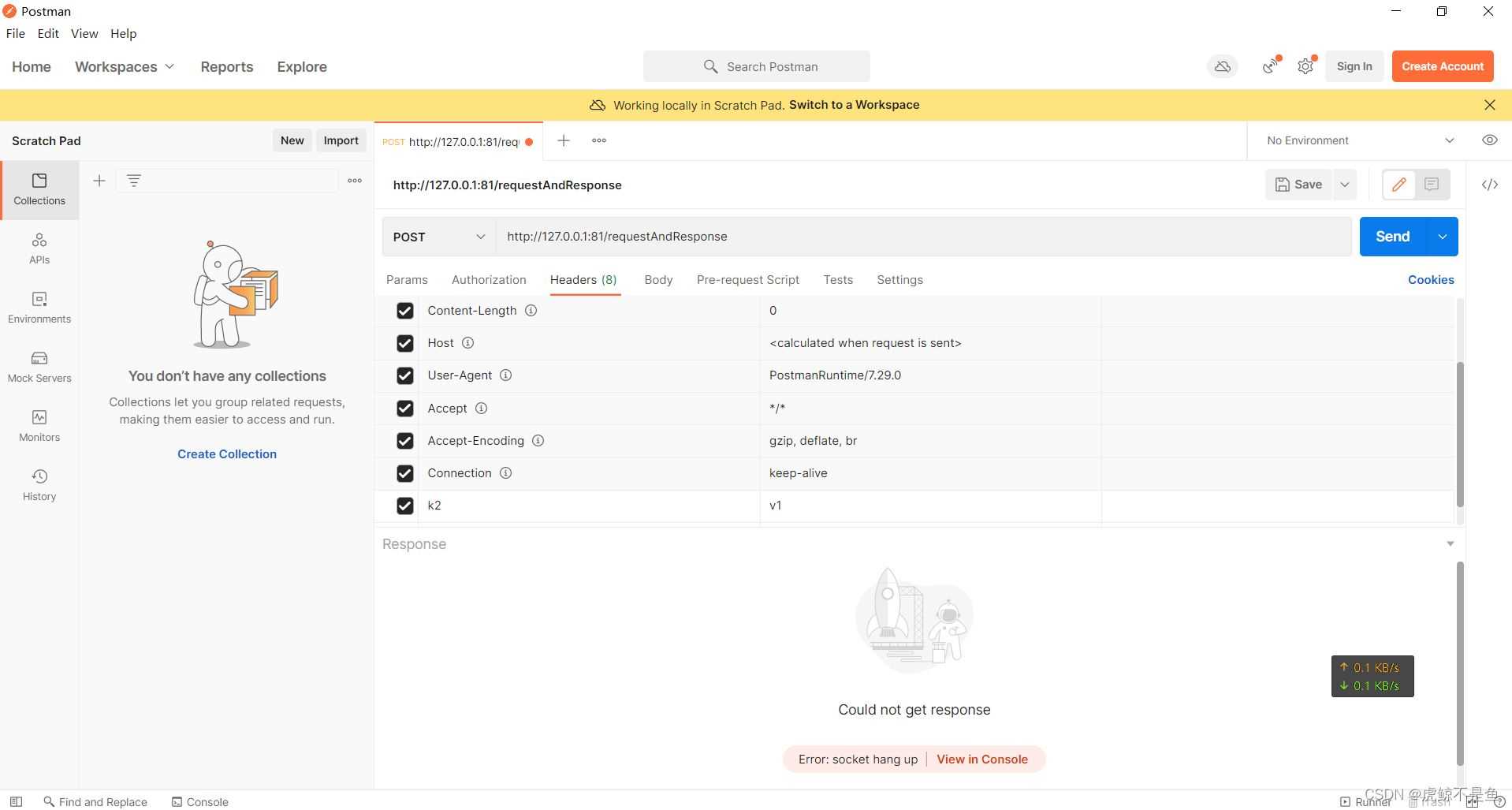The image size is (1512, 810).
Task: Open the Workspaces dropdown menu
Action: (x=124, y=67)
